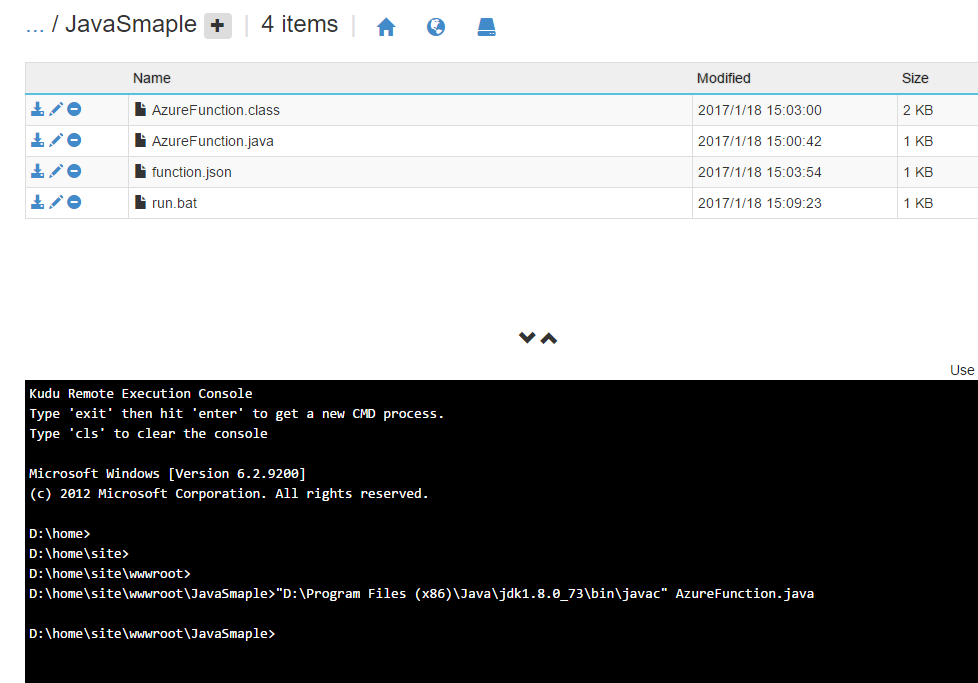The width and height of the screenshot is (978, 683).
Task: Sort files by the Size column
Action: point(915,78)
